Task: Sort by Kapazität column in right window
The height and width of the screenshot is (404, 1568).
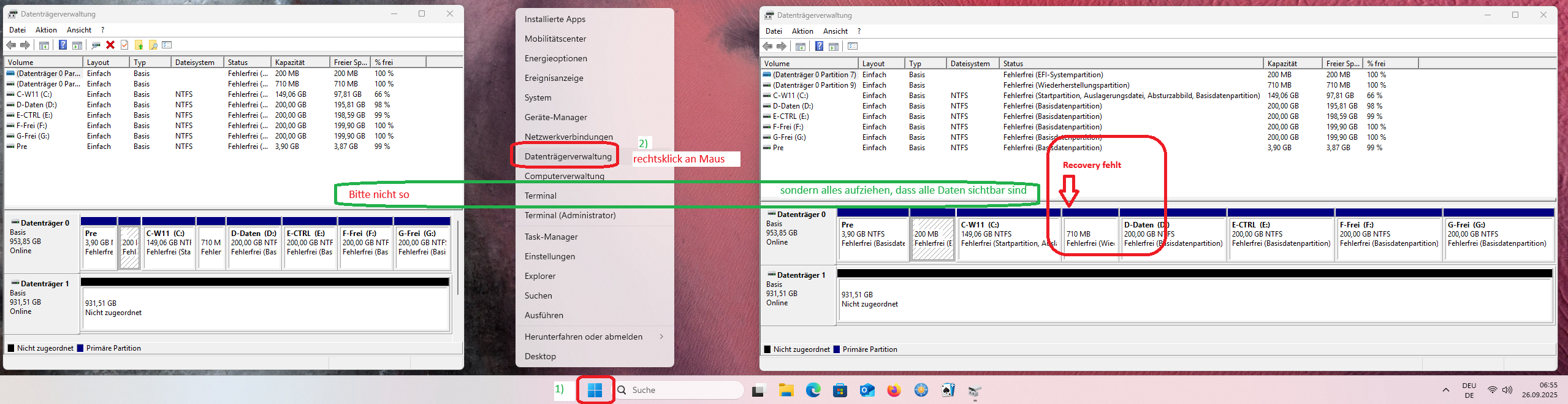Action: click(x=1292, y=64)
